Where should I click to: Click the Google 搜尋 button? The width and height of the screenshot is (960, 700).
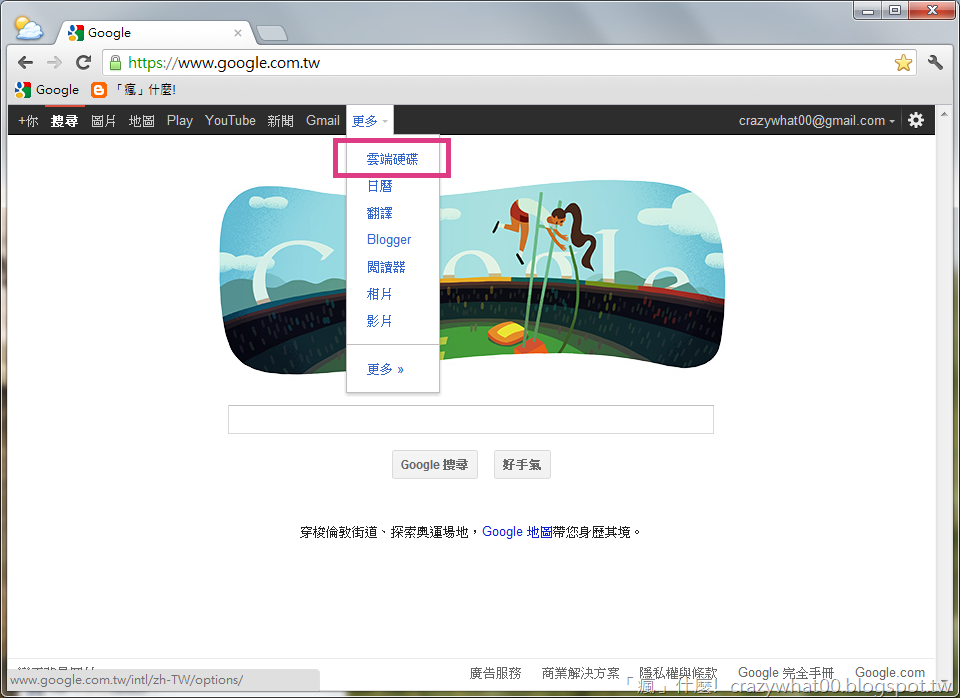click(x=435, y=465)
